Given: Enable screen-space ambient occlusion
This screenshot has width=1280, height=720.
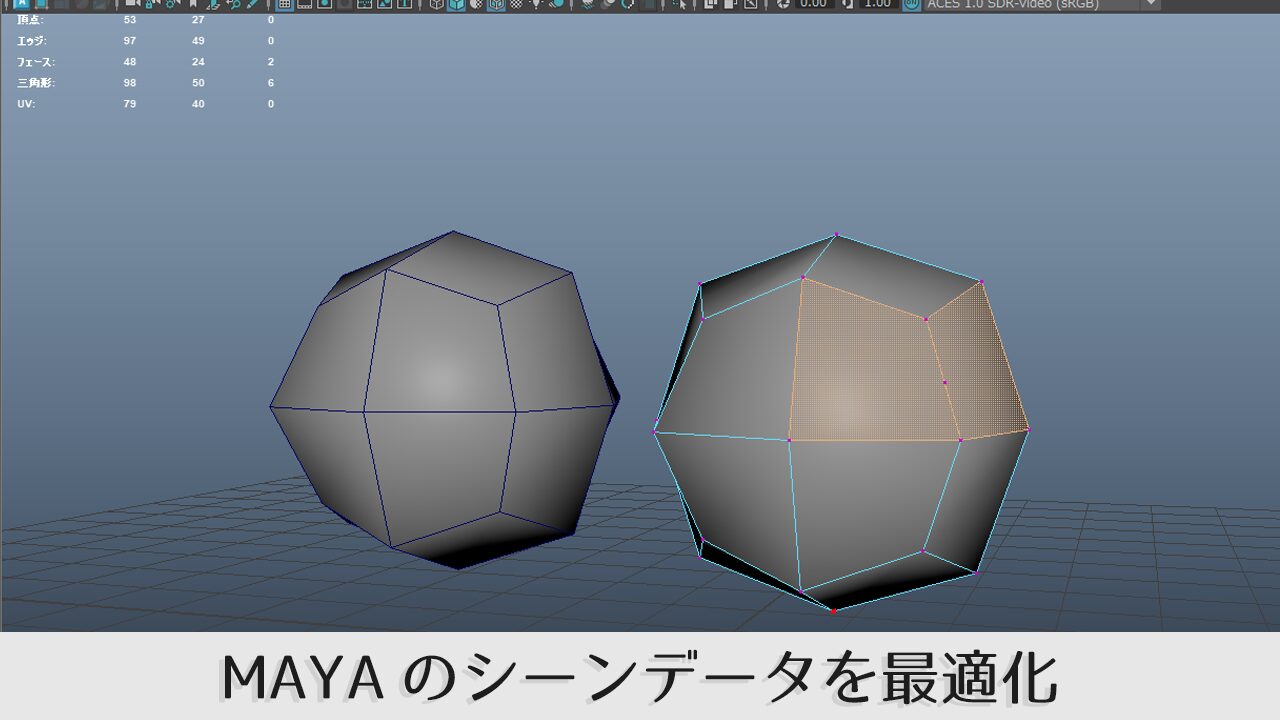Looking at the screenshot, I should tap(609, 7).
